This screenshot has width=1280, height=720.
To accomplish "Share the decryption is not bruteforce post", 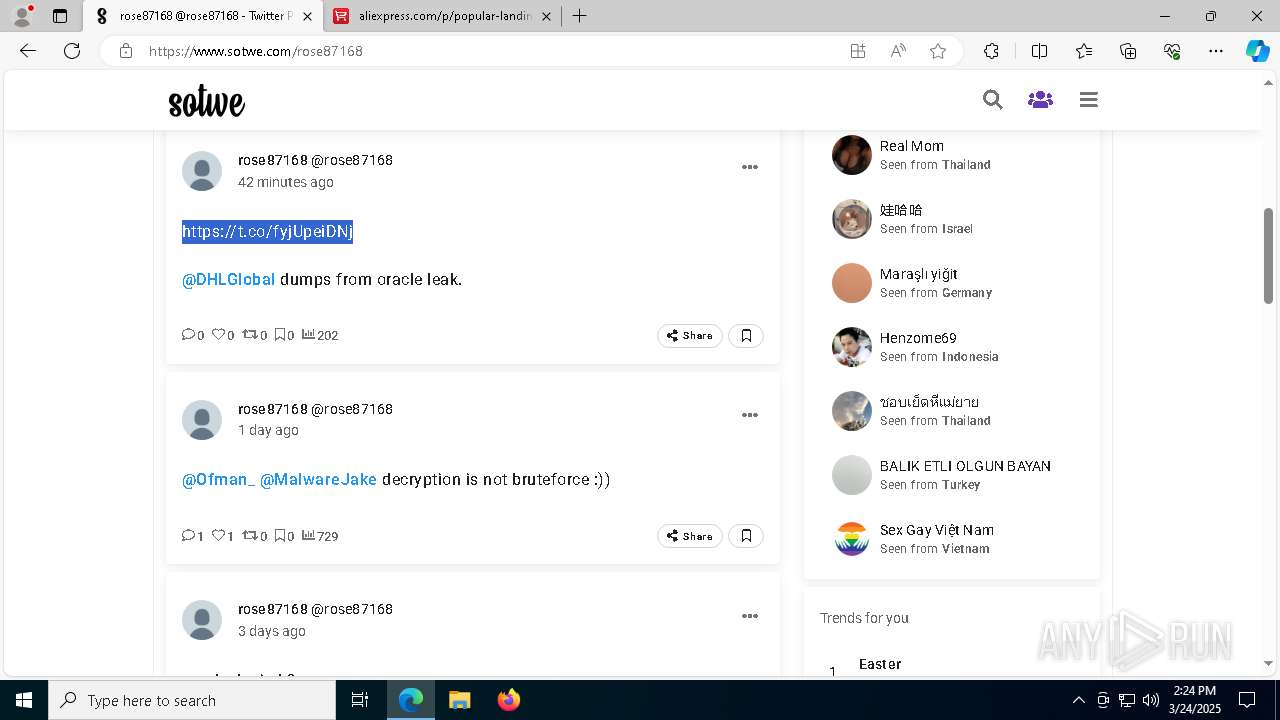I will tap(689, 536).
